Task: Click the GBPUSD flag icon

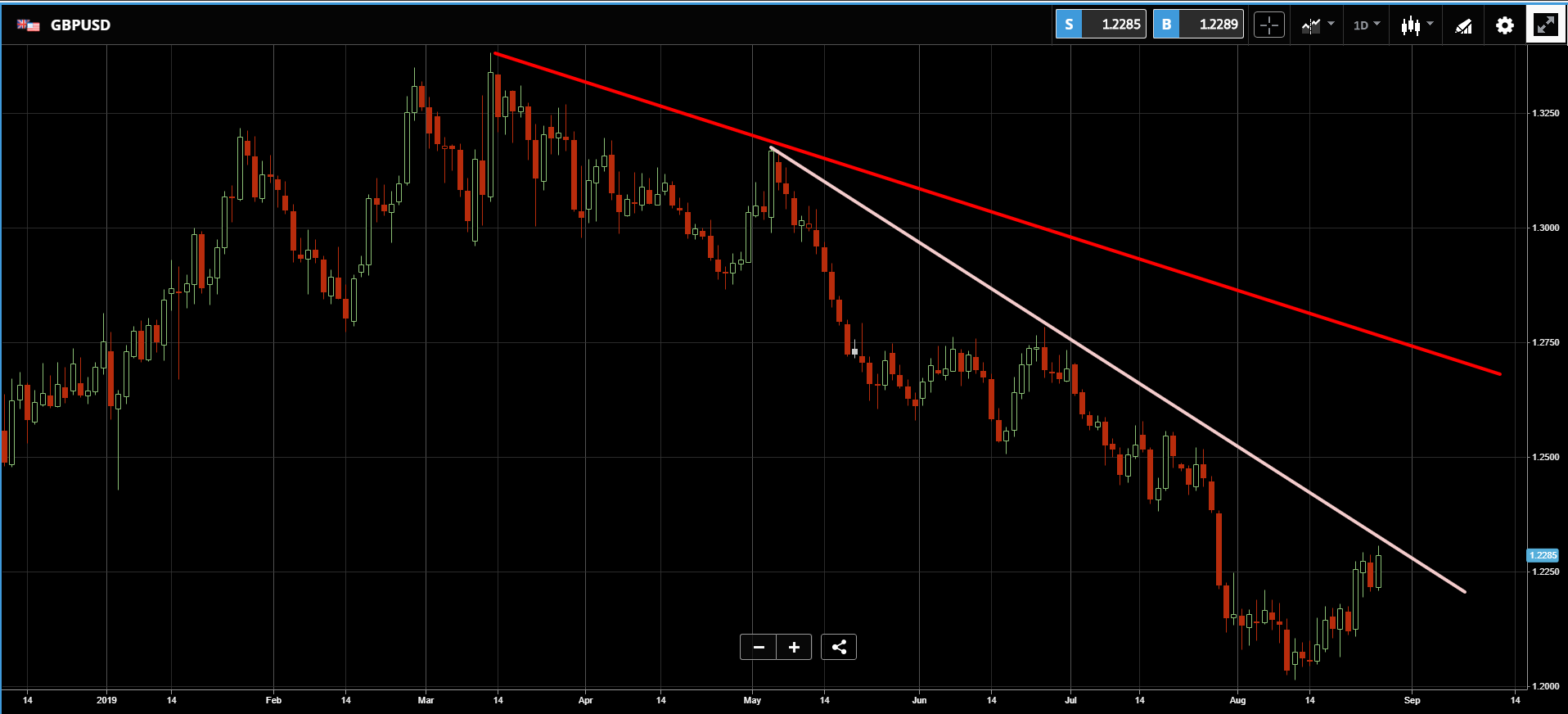Action: [x=29, y=25]
